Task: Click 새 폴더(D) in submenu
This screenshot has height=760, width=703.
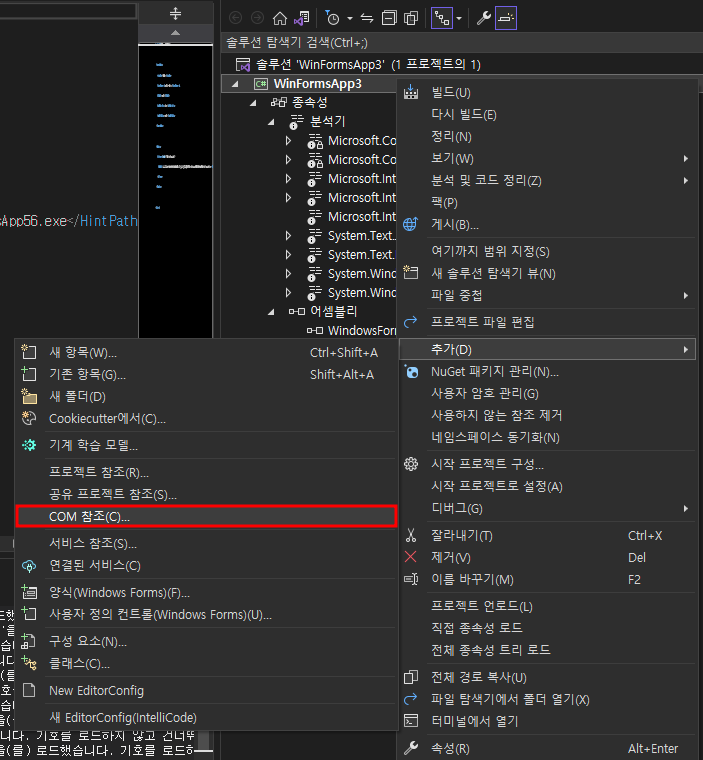Action: point(206,396)
